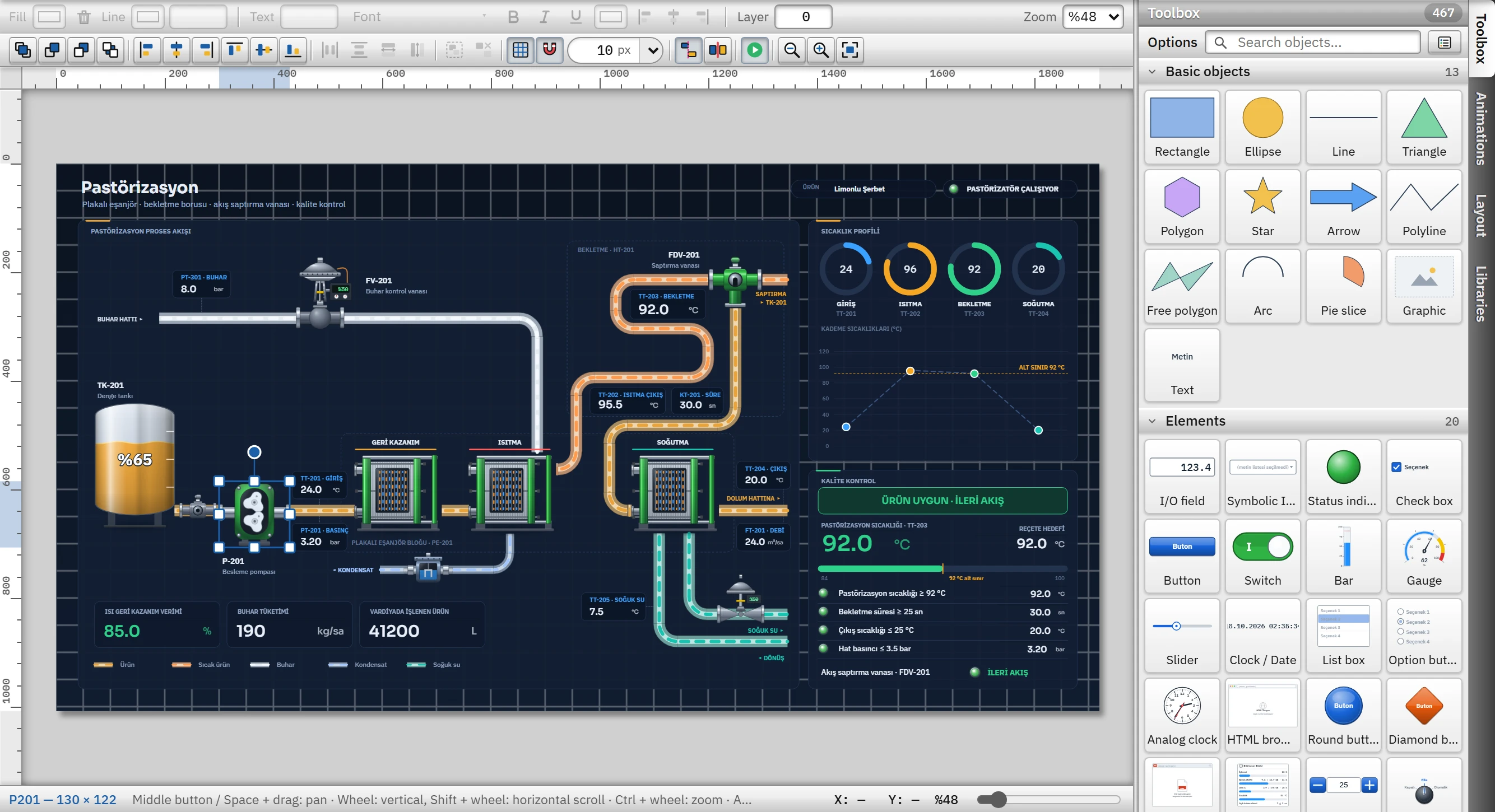Click the align horizontal centers icon
This screenshot has height=812, width=1495.
click(177, 50)
